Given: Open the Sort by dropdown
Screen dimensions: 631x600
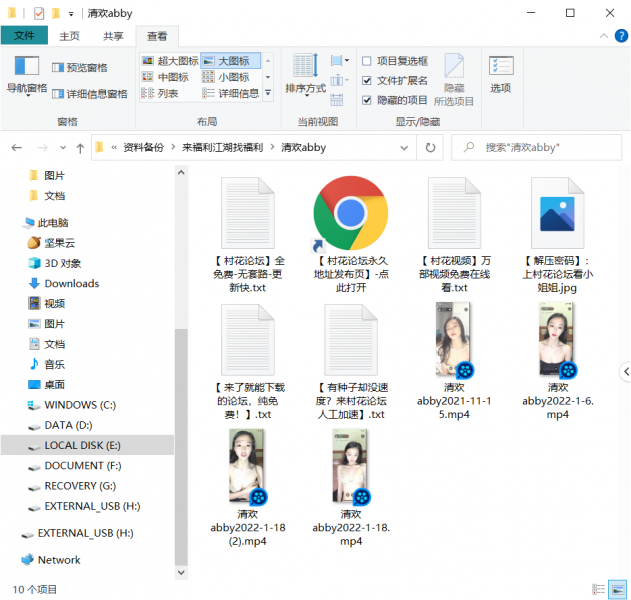Looking at the screenshot, I should [305, 74].
